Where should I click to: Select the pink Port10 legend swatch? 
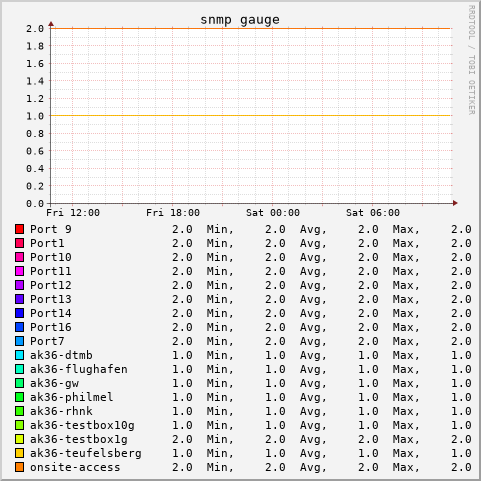click(19, 257)
